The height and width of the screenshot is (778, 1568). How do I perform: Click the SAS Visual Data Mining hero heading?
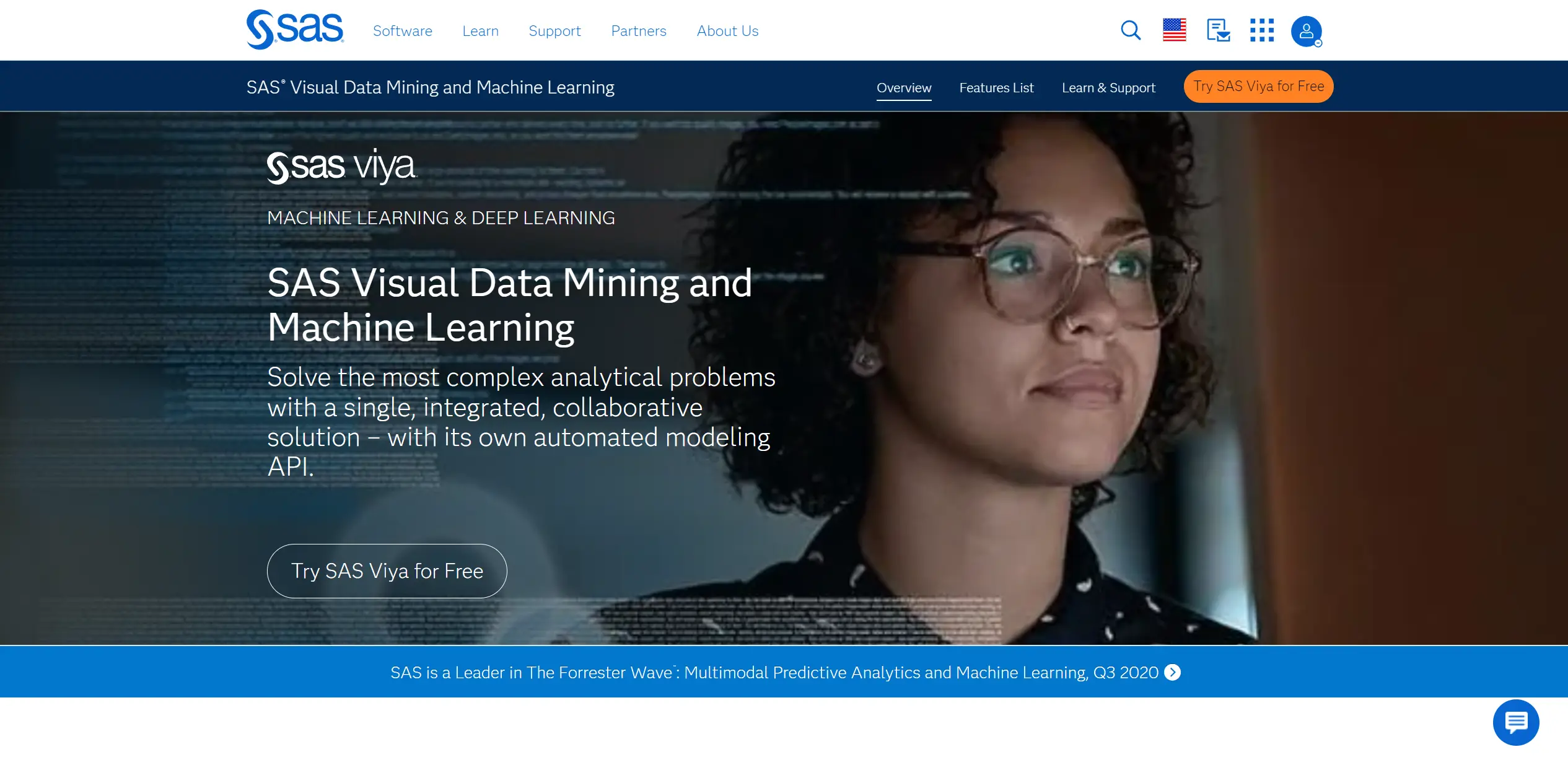tap(510, 305)
